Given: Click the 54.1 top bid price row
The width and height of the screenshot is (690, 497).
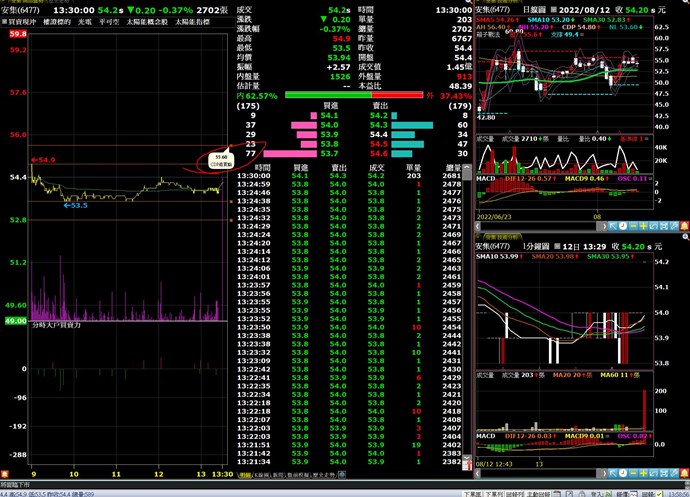Looking at the screenshot, I should pos(331,115).
